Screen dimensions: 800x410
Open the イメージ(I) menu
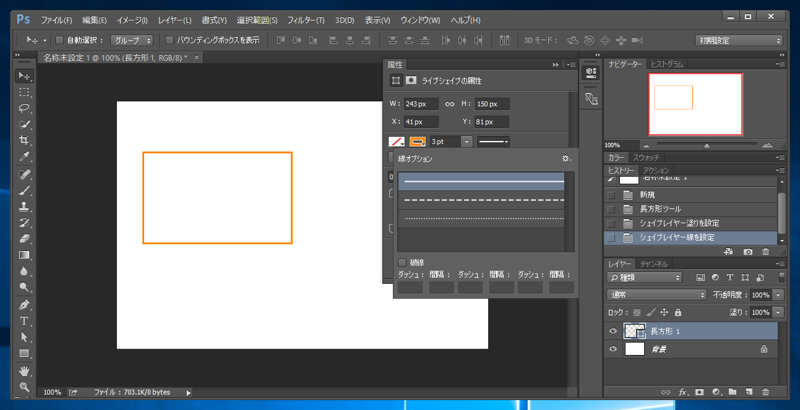(132, 20)
